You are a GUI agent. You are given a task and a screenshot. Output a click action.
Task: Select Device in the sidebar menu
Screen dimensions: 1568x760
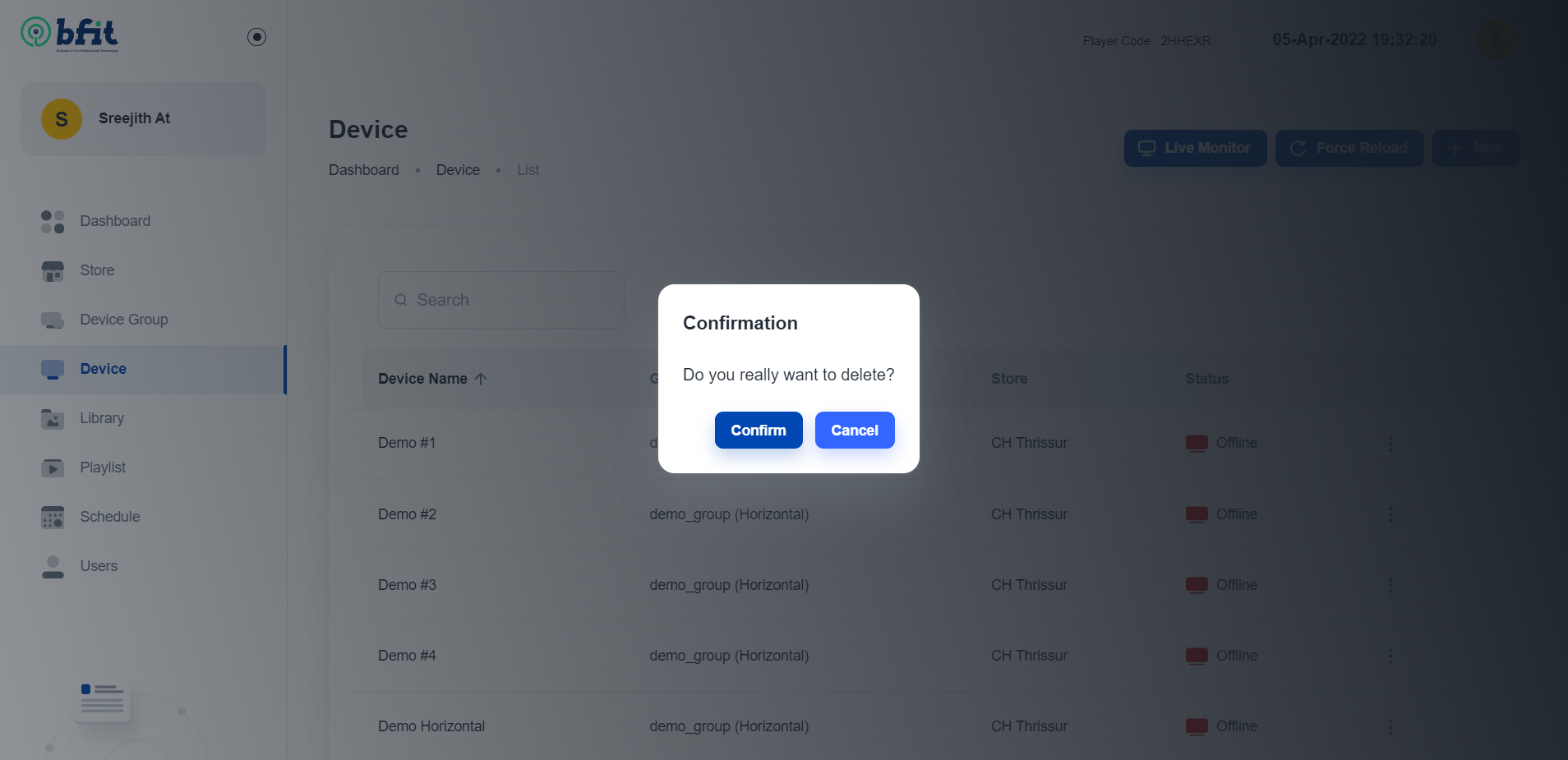[x=143, y=369]
